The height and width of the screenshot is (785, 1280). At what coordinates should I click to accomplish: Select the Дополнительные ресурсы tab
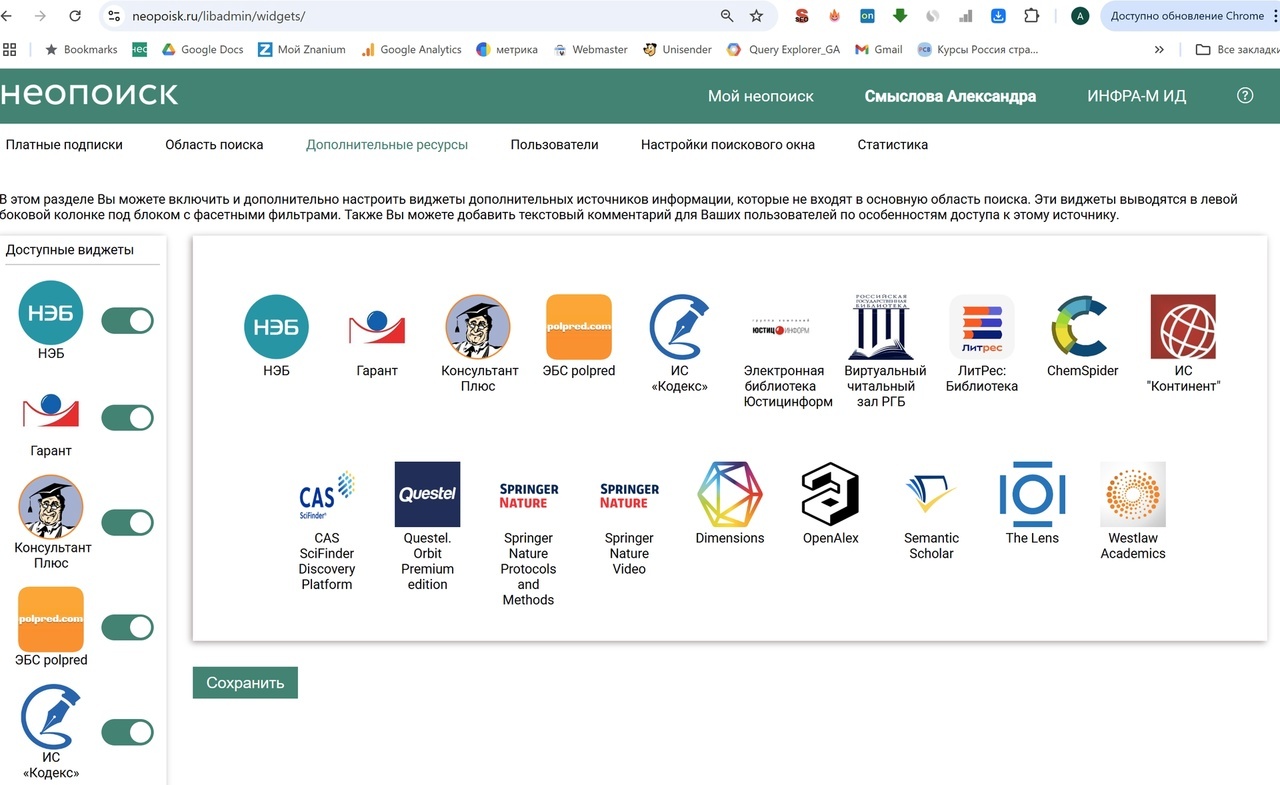tap(387, 144)
